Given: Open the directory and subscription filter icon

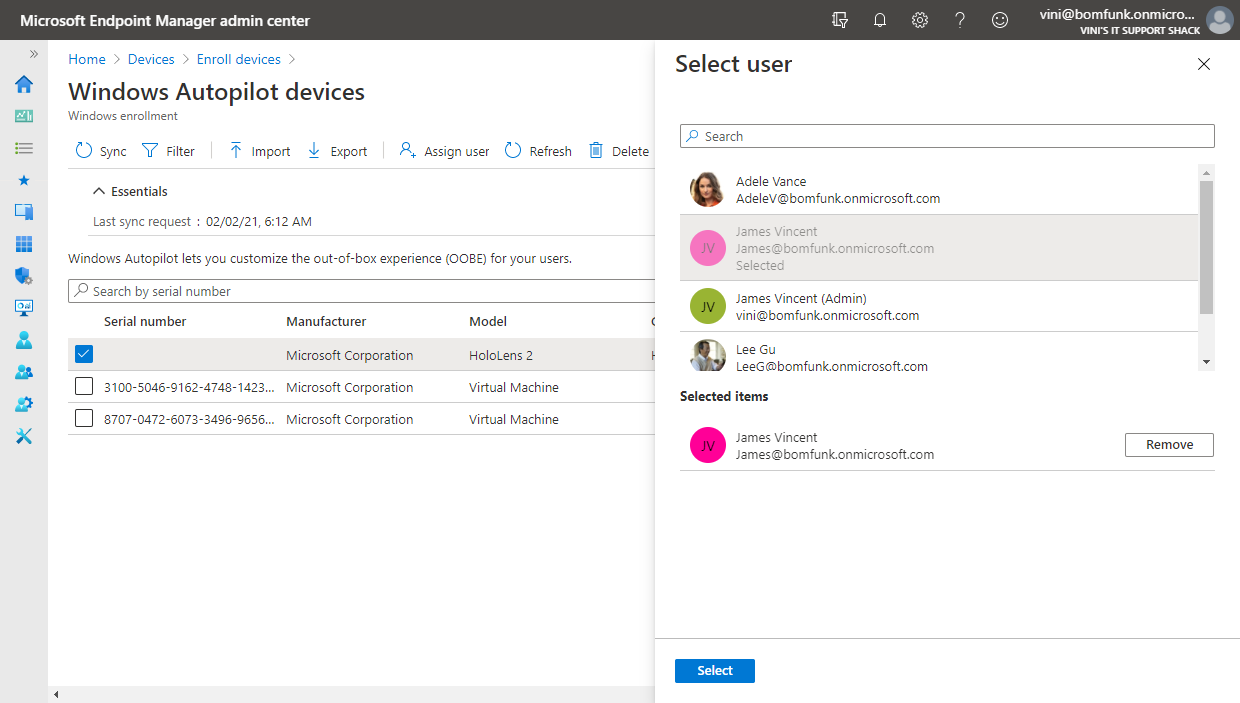Looking at the screenshot, I should point(840,20).
